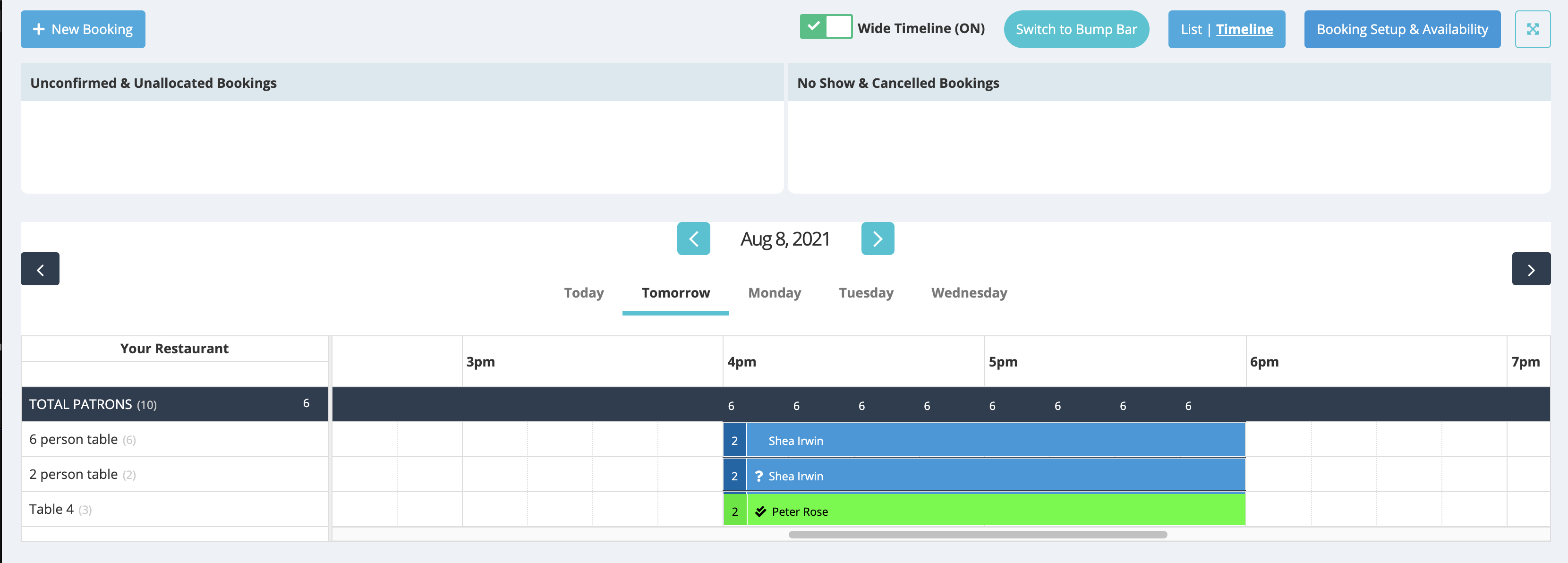Toggle the Wide Timeline switch off
This screenshot has height=563, width=1568.
[826, 27]
